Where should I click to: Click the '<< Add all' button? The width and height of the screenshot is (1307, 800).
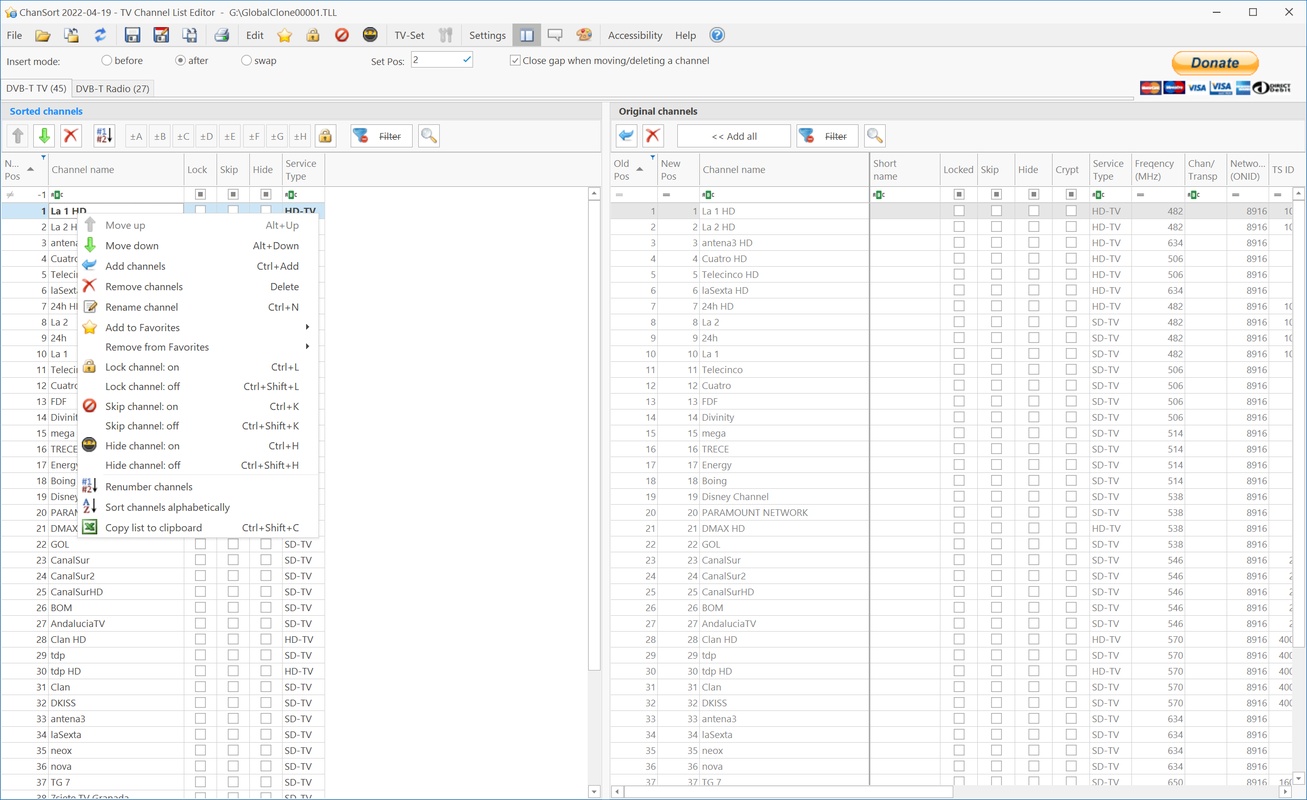(734, 136)
